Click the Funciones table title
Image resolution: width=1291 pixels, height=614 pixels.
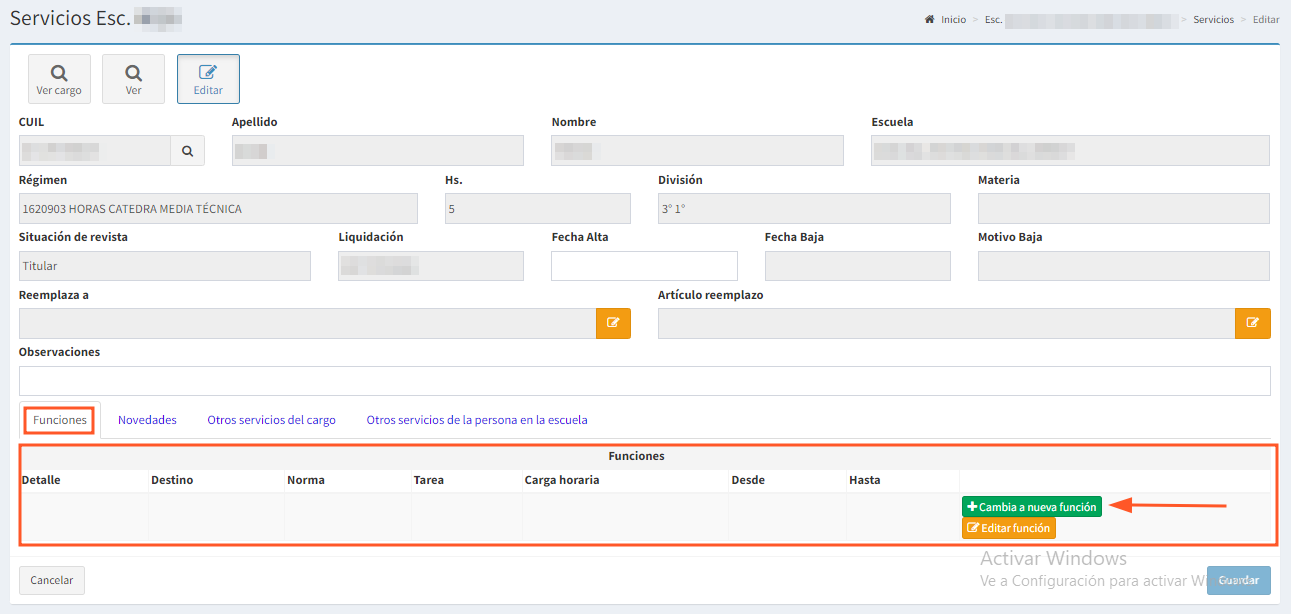636,456
